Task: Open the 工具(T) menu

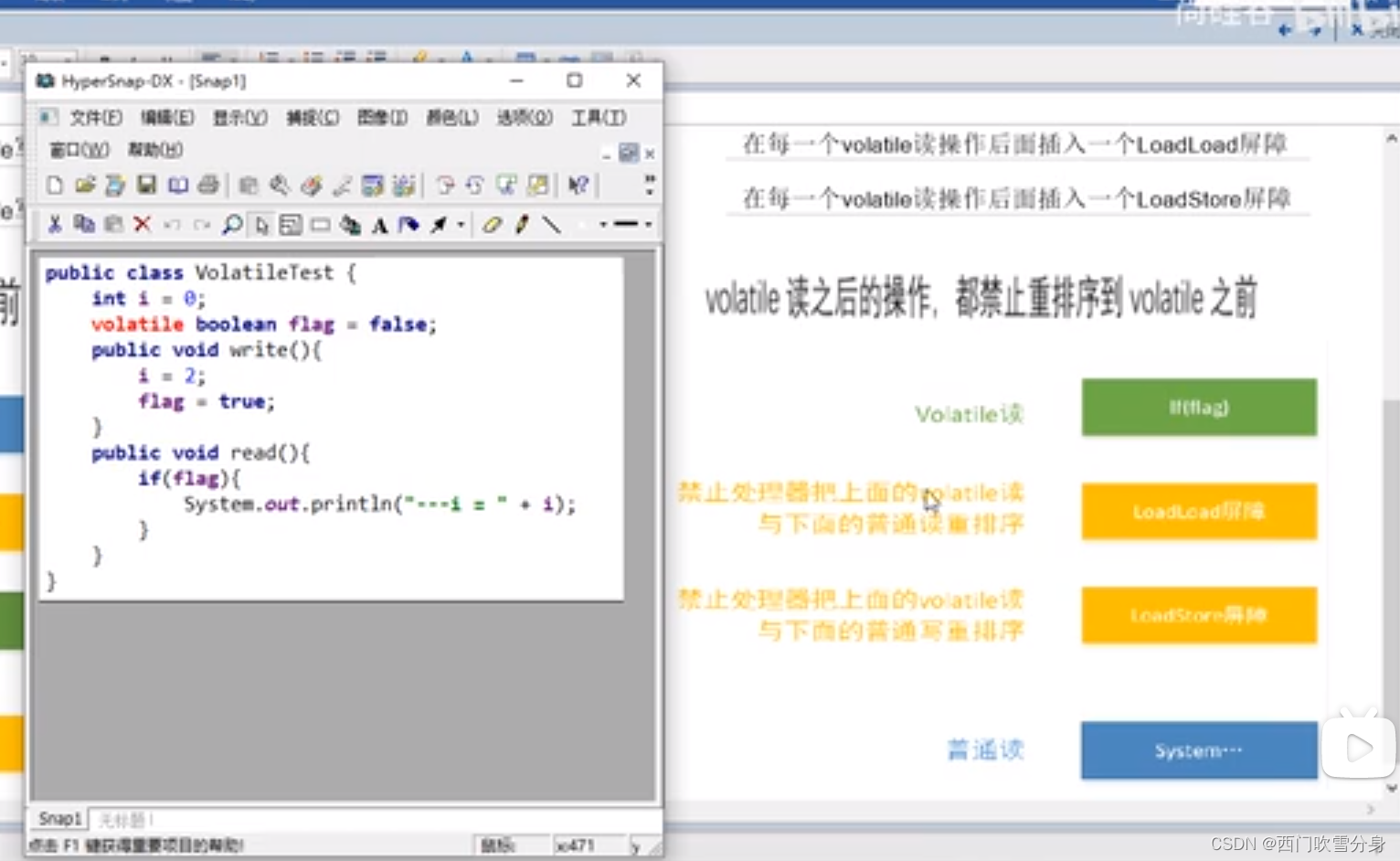Action: coord(599,117)
